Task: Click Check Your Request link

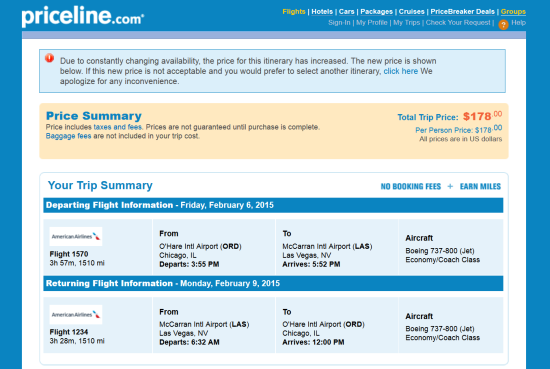Action: click(458, 23)
